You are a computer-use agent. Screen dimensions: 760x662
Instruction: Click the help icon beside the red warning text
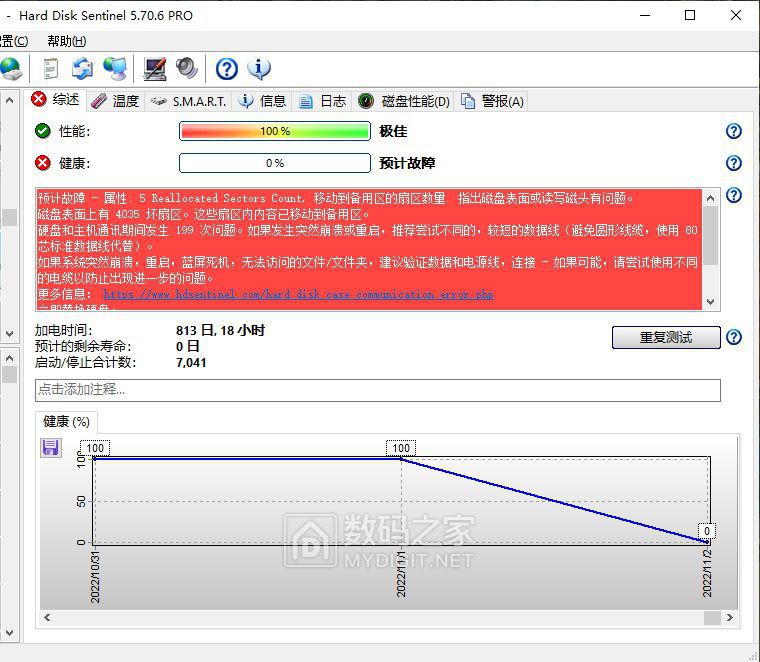click(x=734, y=195)
